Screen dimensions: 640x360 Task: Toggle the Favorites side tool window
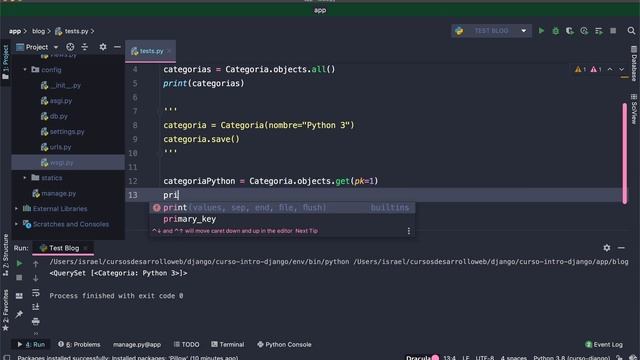[x=5, y=310]
